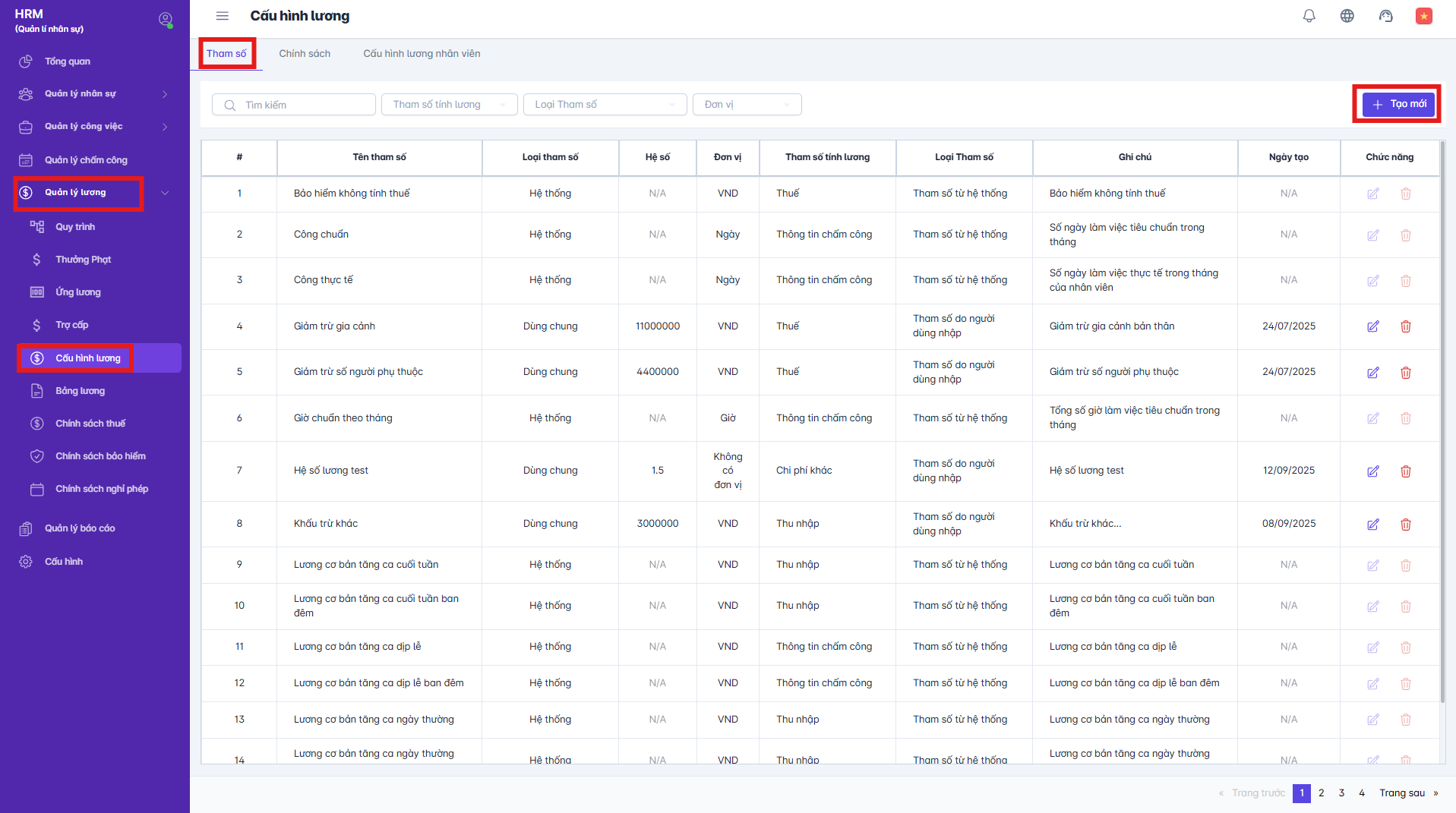Click the Tạo mới button
Viewport: 1456px width, 813px height.
[x=1398, y=104]
